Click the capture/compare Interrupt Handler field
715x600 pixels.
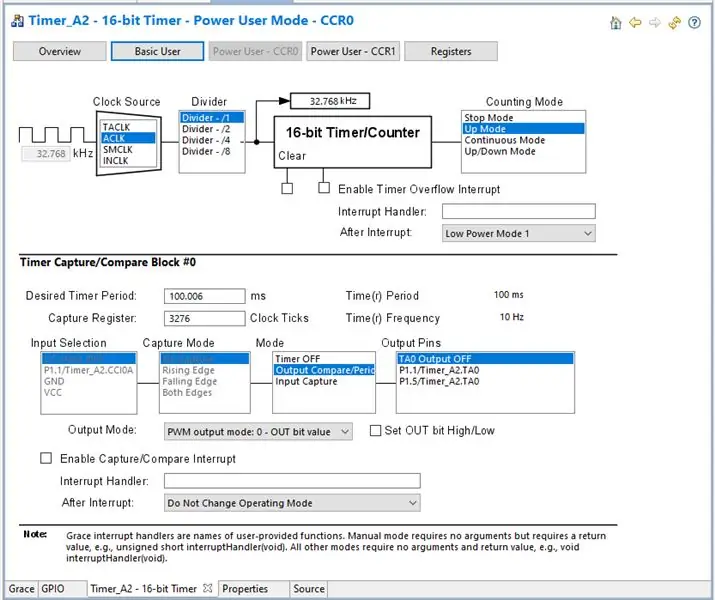coord(292,481)
